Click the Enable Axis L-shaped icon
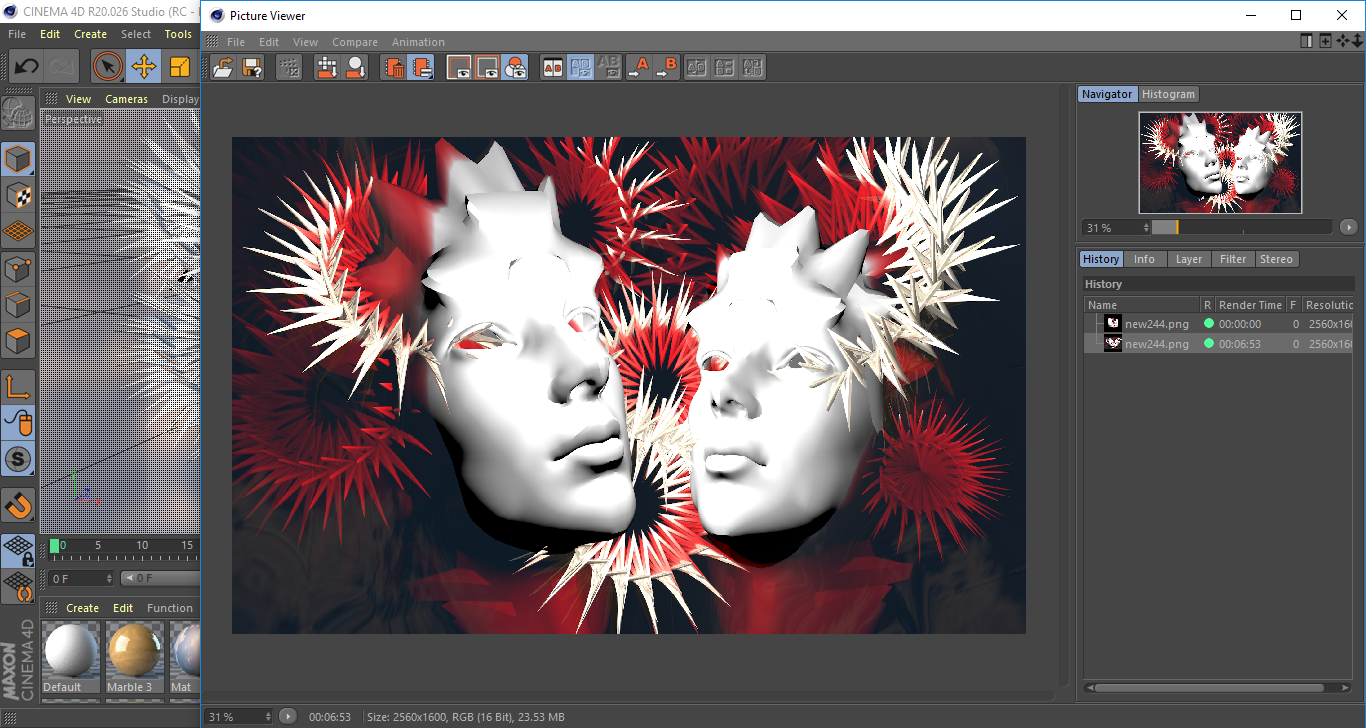The width and height of the screenshot is (1366, 728). pos(18,387)
